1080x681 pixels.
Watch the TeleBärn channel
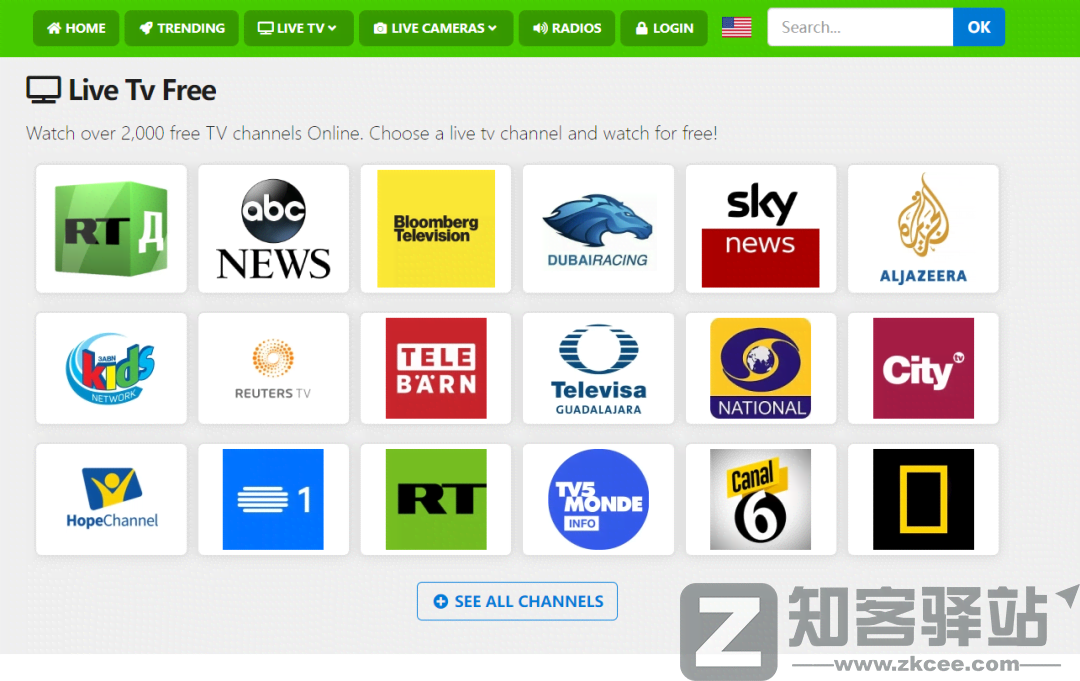click(x=435, y=368)
